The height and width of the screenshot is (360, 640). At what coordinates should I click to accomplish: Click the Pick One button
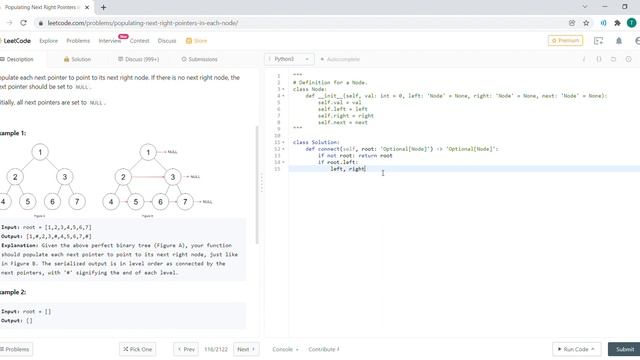138,349
